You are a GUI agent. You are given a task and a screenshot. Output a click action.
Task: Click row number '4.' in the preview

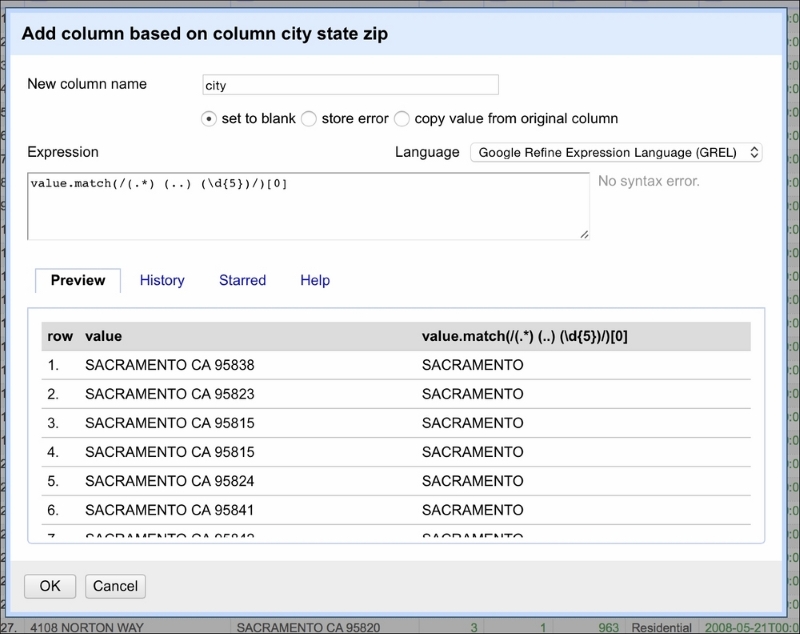click(53, 452)
